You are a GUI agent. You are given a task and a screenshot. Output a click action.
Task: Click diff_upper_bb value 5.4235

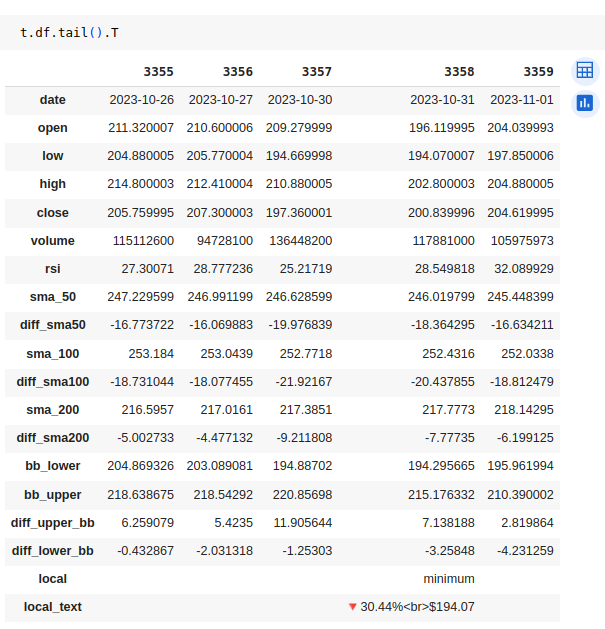(x=233, y=523)
